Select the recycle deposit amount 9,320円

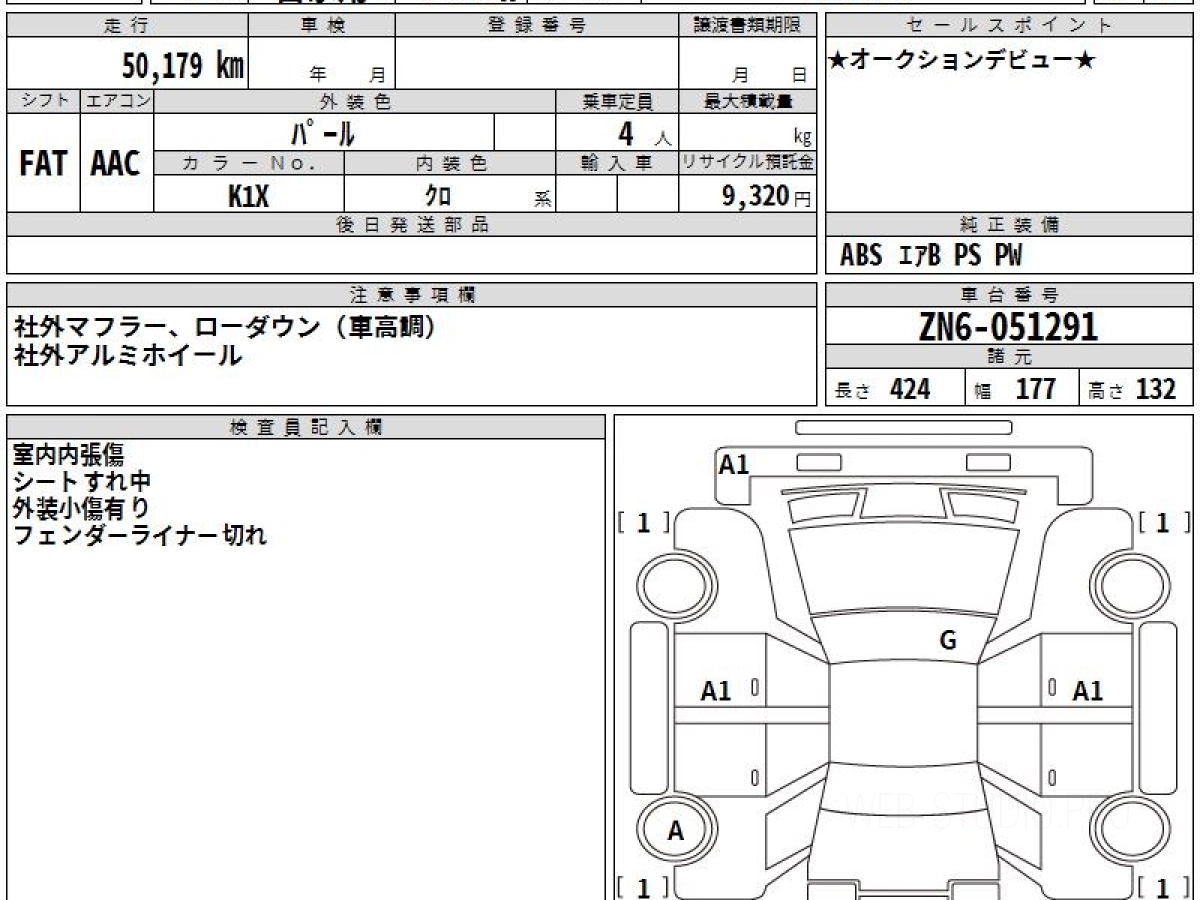(767, 196)
